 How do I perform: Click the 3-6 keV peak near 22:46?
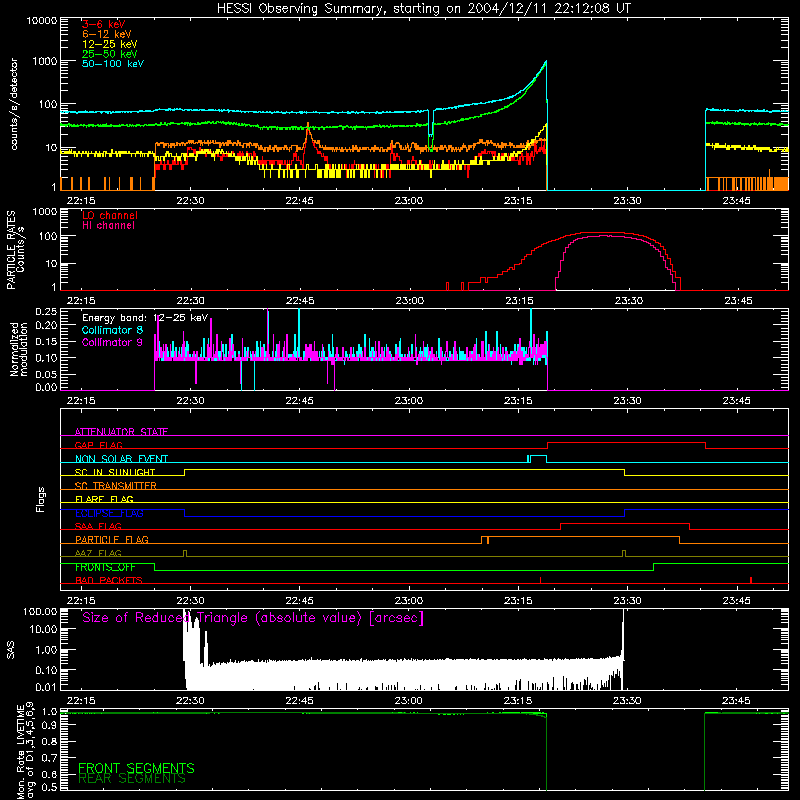click(x=308, y=128)
